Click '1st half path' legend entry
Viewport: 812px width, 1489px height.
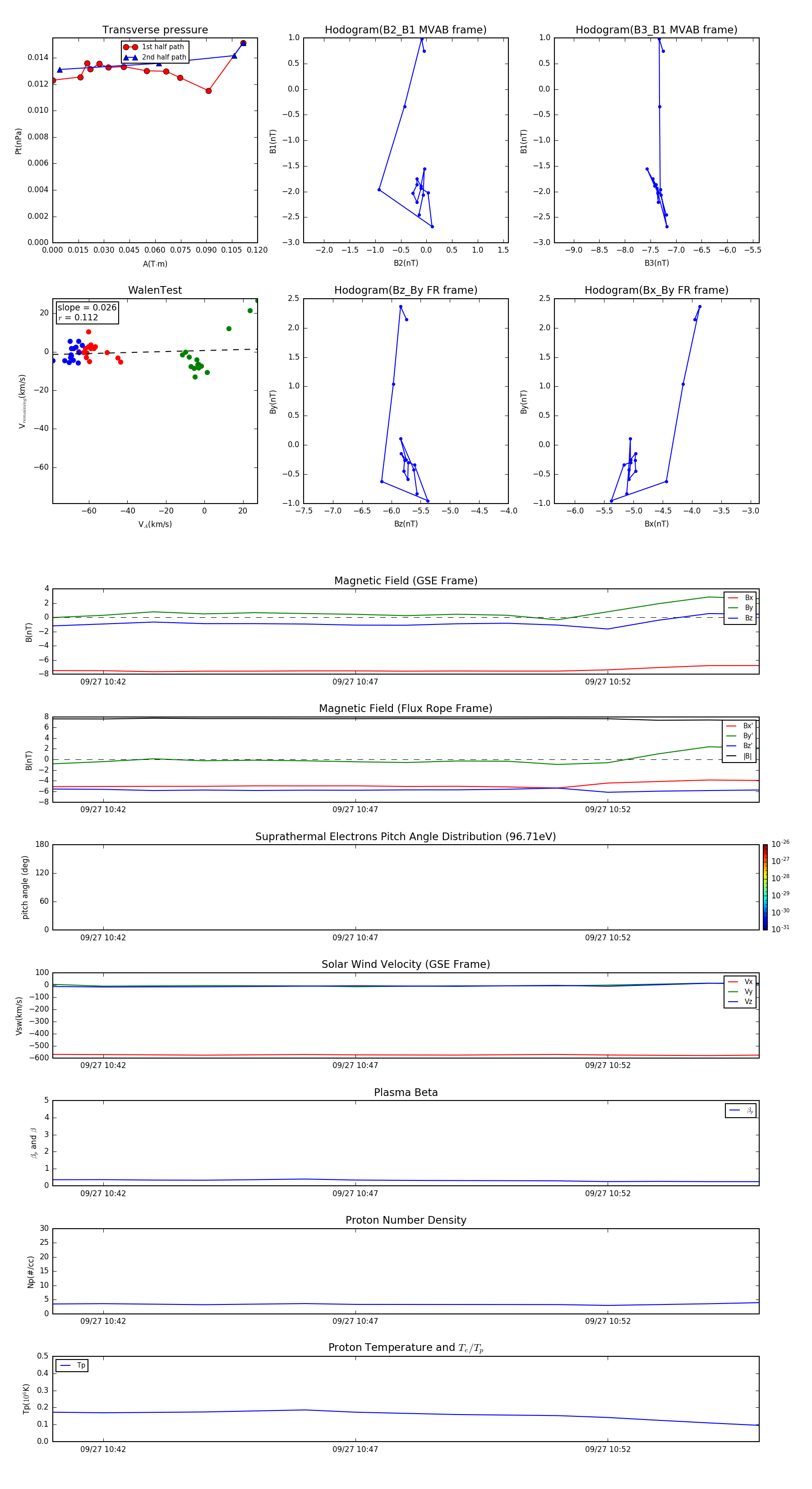click(x=154, y=47)
